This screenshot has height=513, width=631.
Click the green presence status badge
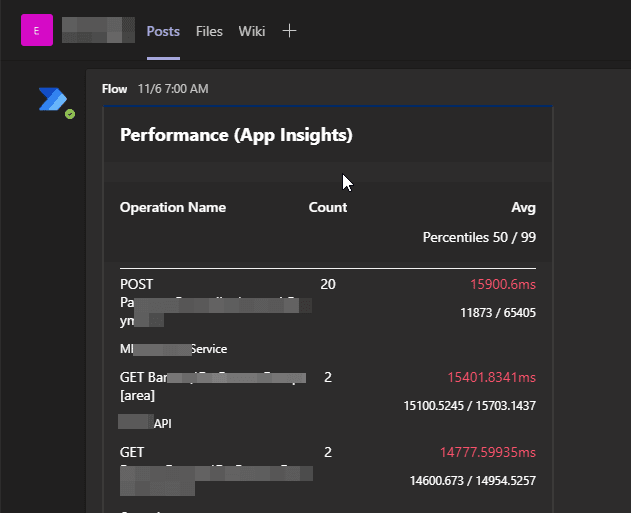pyautogui.click(x=70, y=114)
